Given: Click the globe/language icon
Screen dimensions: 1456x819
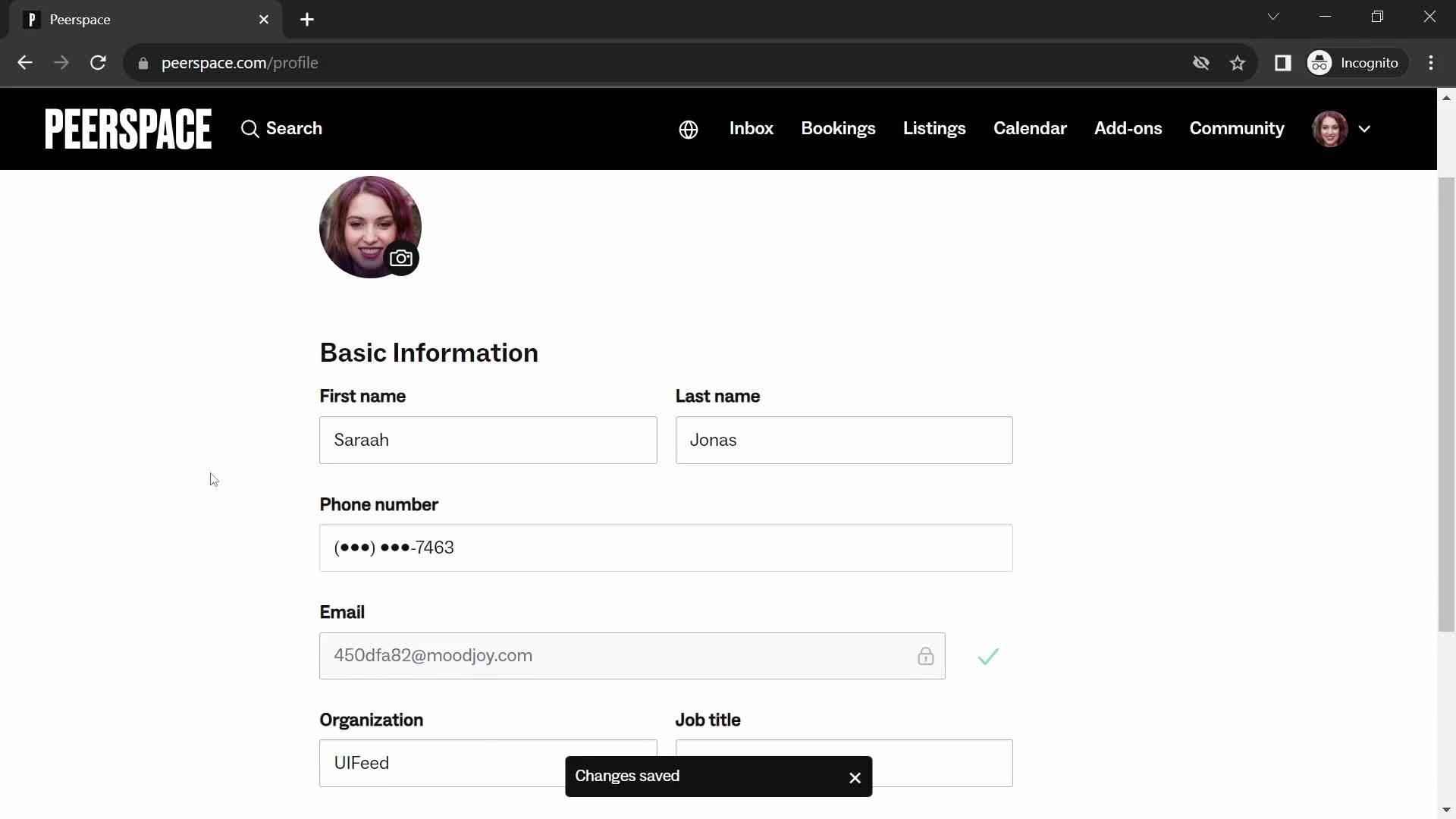Looking at the screenshot, I should point(688,128).
